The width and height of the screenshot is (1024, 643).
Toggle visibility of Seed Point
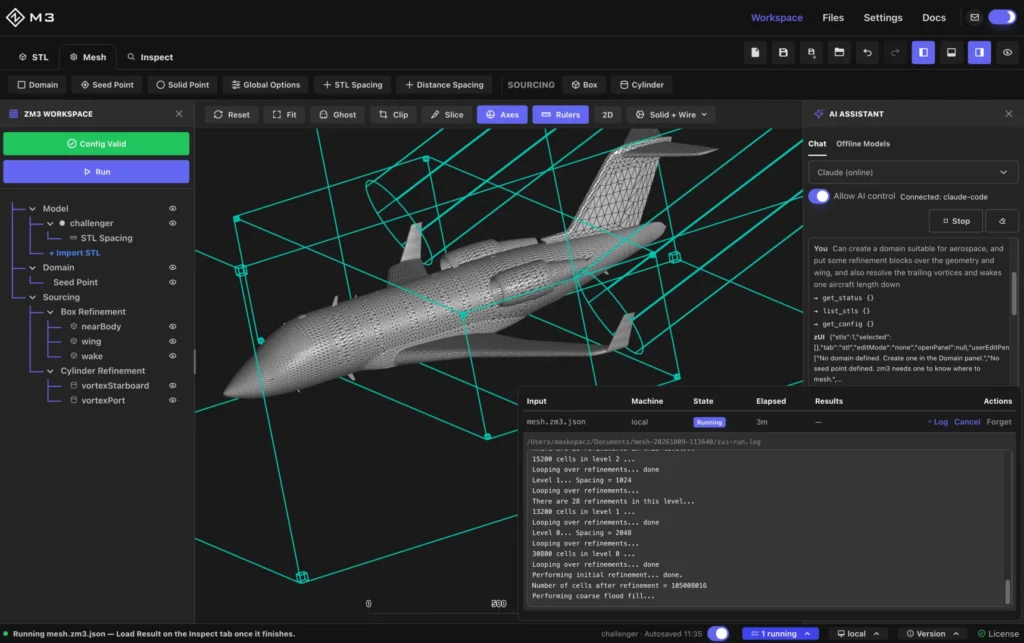click(x=172, y=282)
